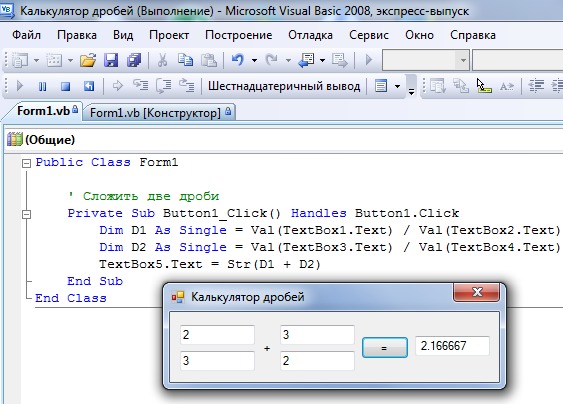
Task: Click the Paste clipboard icon
Action: click(209, 60)
